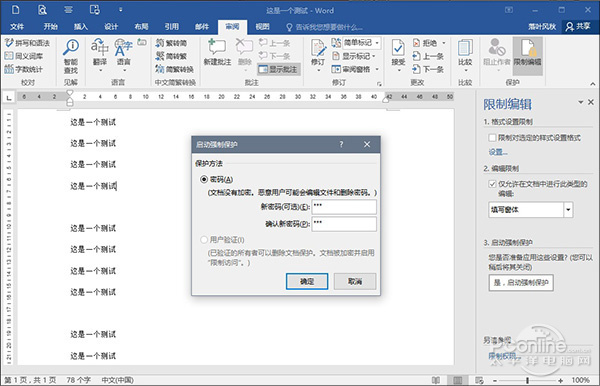Toggle Show Comments (显示批注)
Image resolution: width=600 pixels, height=386 pixels.
(279, 69)
